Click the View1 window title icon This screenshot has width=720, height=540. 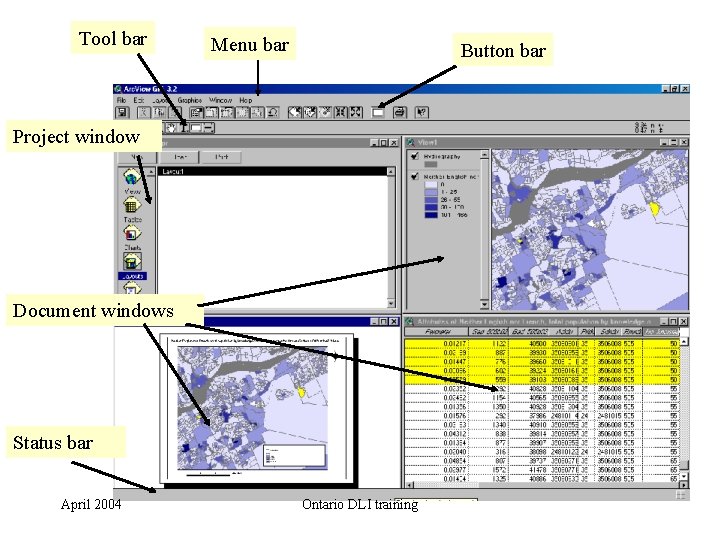tap(411, 142)
